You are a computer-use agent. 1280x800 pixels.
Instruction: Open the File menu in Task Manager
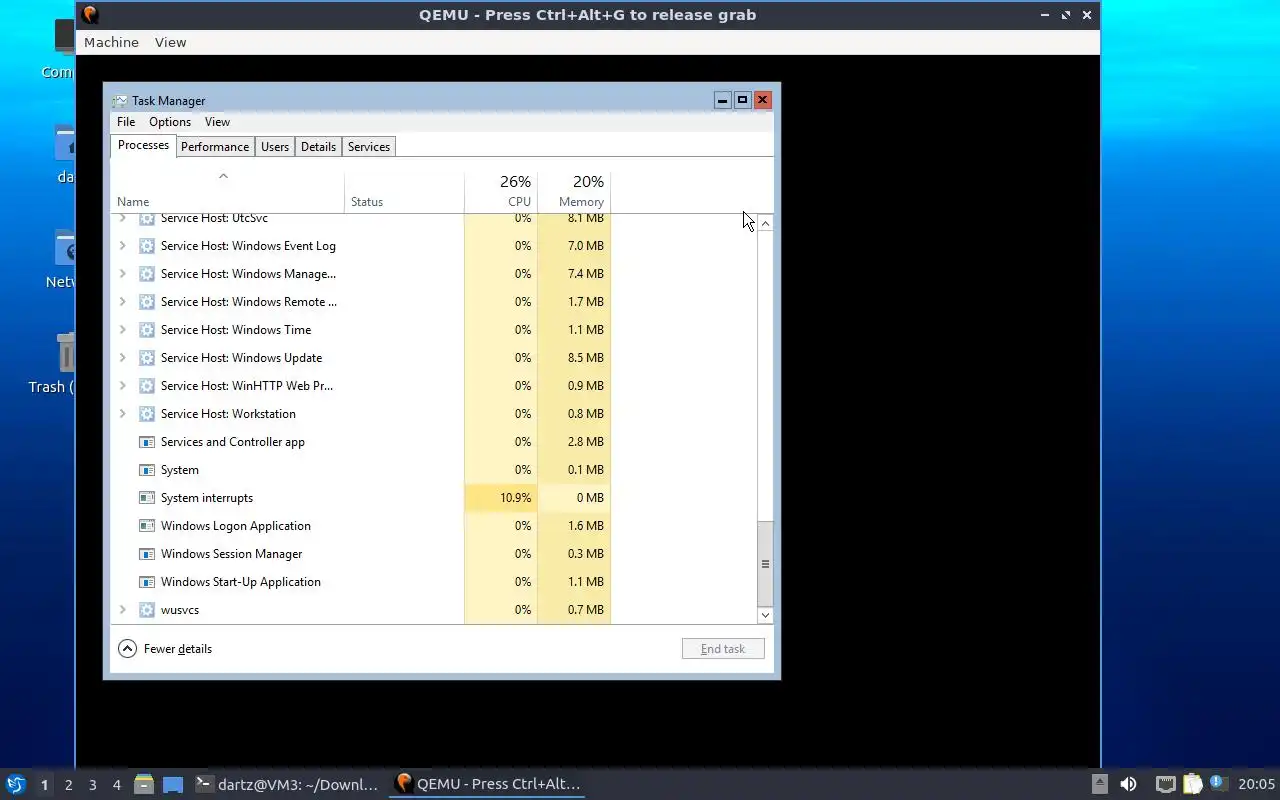[126, 122]
